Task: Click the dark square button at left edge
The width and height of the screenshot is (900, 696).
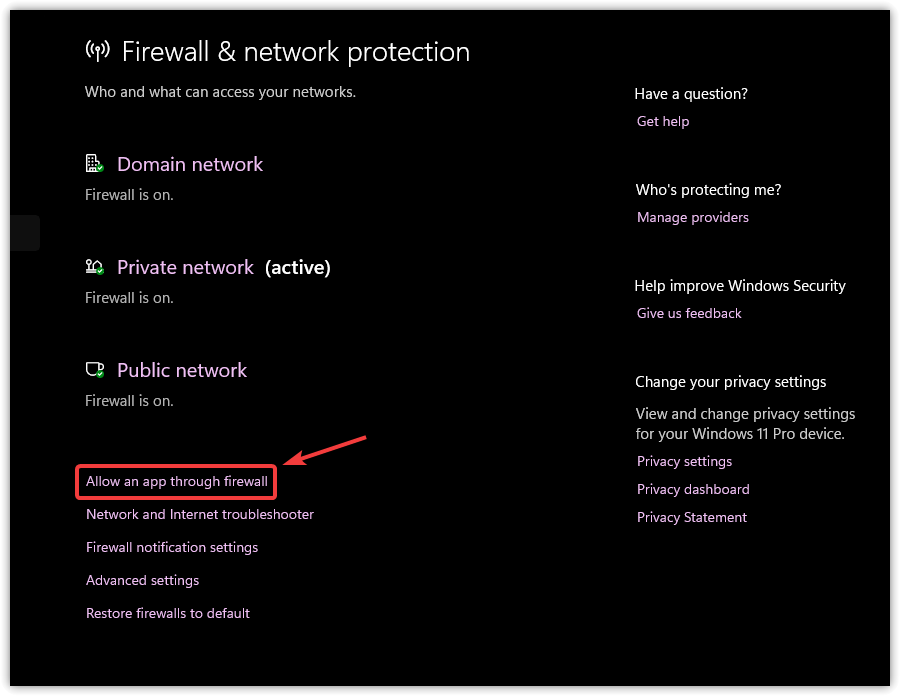Action: pos(24,233)
